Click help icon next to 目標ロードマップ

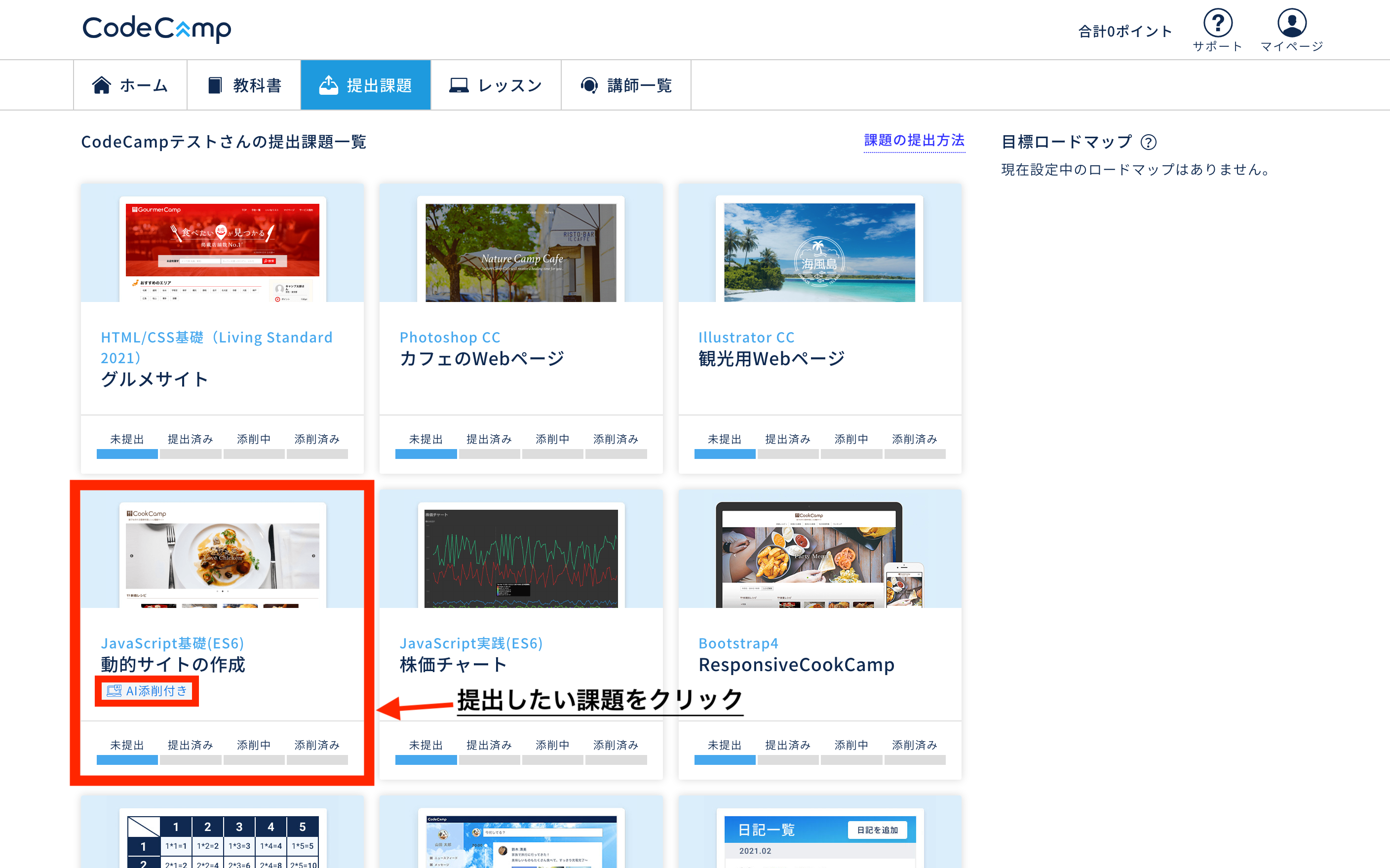pyautogui.click(x=1148, y=142)
